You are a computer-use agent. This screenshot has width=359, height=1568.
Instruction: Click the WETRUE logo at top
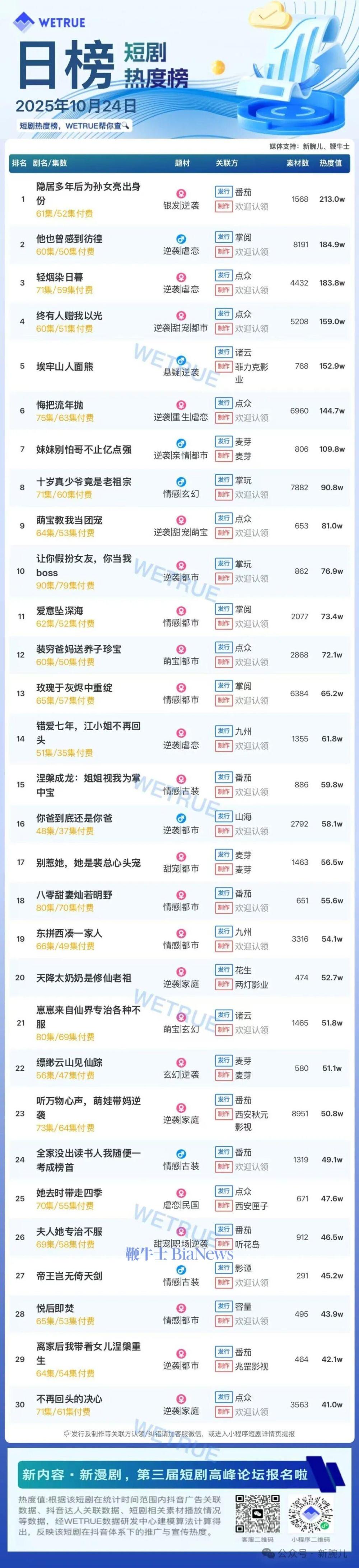[49, 23]
